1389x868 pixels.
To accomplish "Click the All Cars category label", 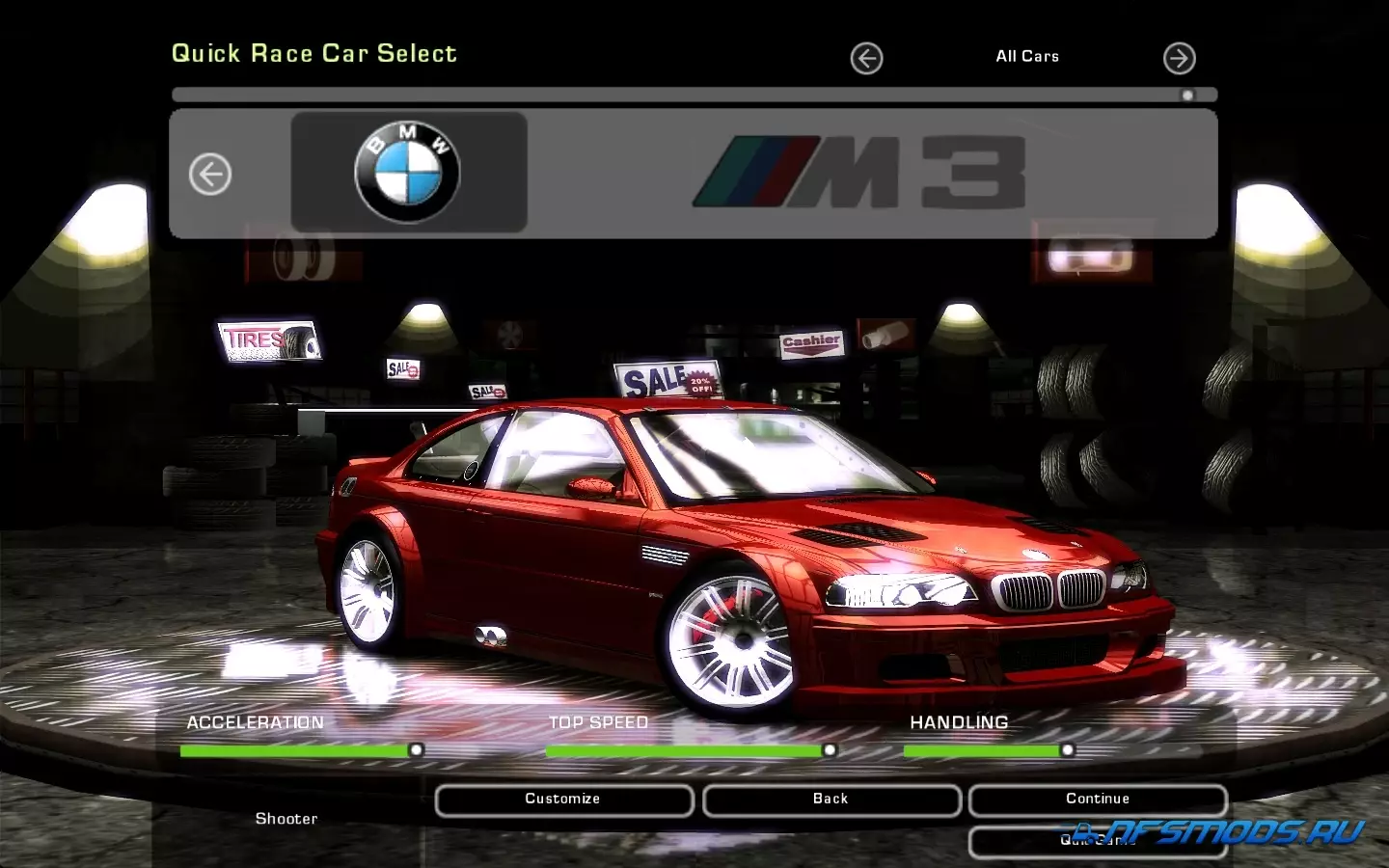I will point(1027,57).
